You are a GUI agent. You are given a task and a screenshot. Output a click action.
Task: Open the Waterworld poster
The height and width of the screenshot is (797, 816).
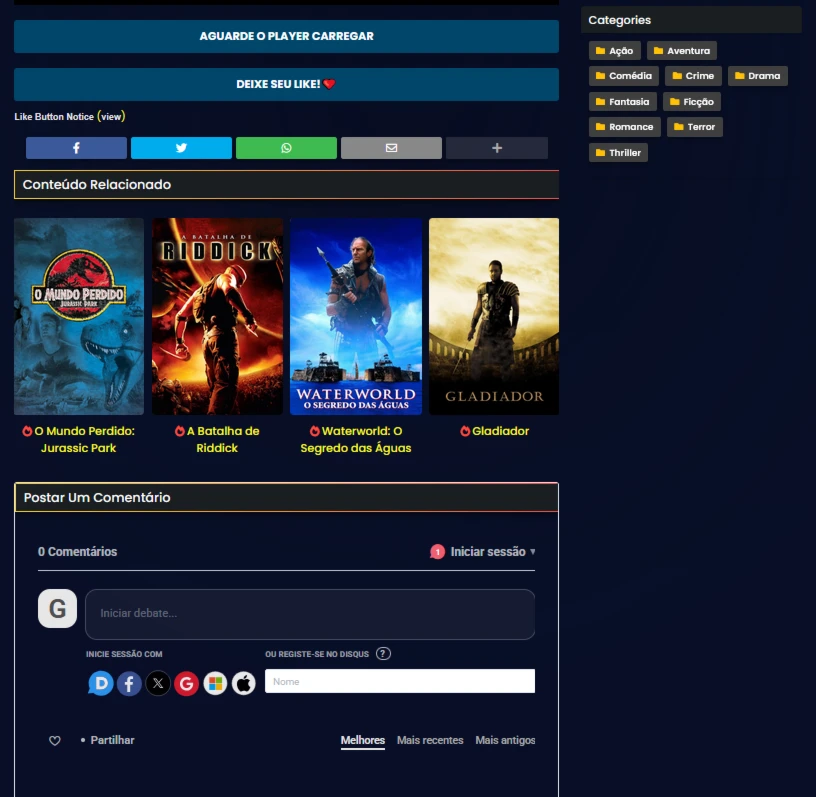pyautogui.click(x=356, y=316)
